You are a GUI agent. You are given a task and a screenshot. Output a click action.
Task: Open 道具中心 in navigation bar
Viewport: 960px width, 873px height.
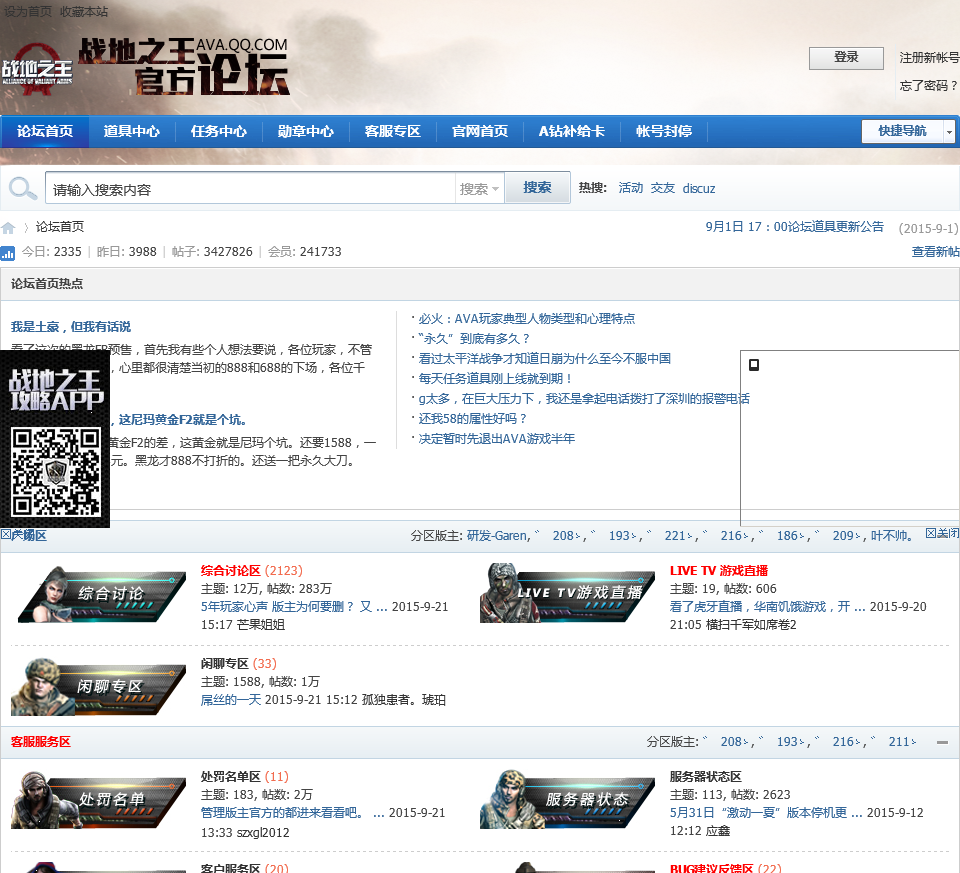coord(132,131)
